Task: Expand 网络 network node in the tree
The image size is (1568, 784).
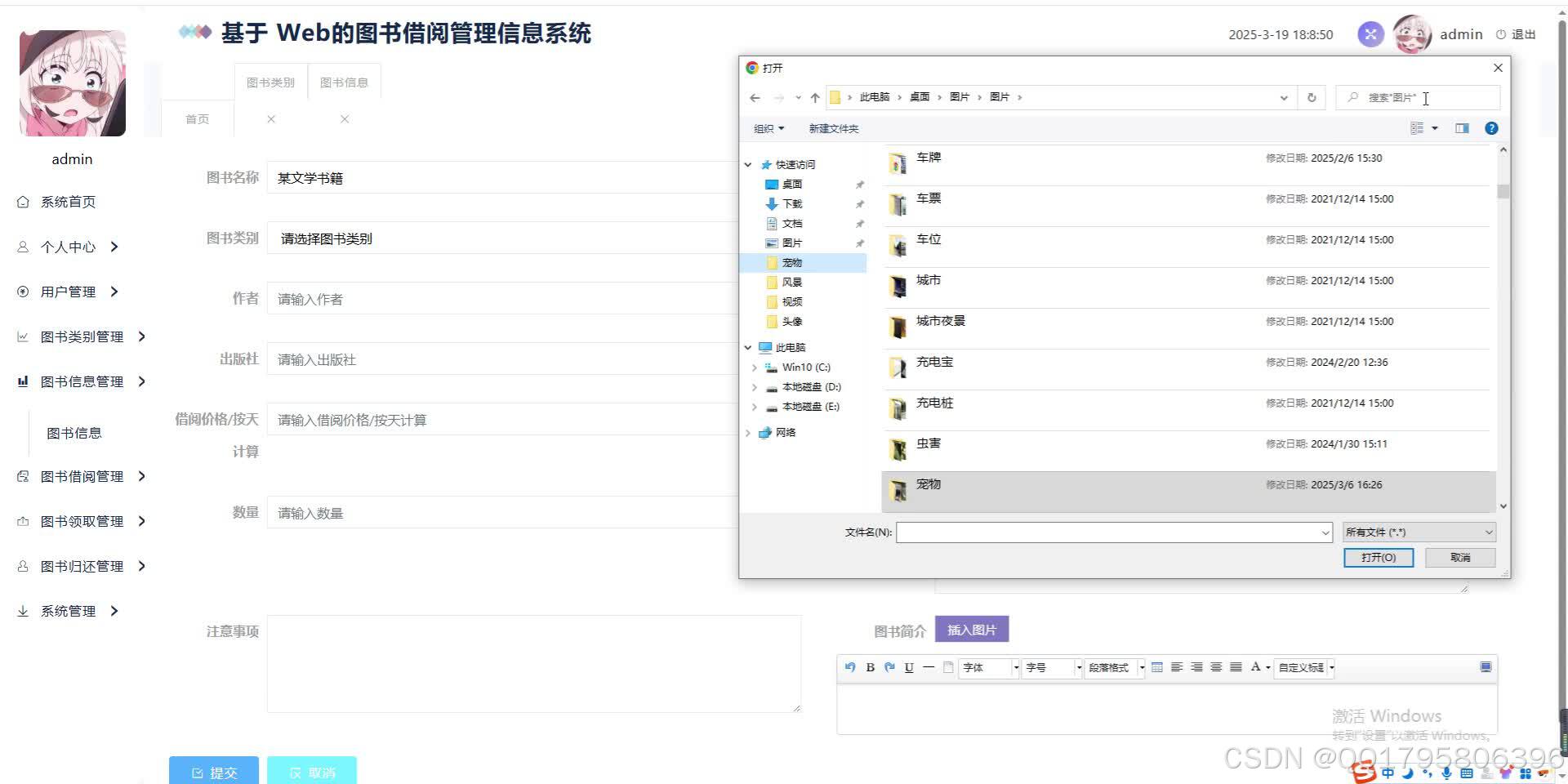Action: tap(748, 433)
